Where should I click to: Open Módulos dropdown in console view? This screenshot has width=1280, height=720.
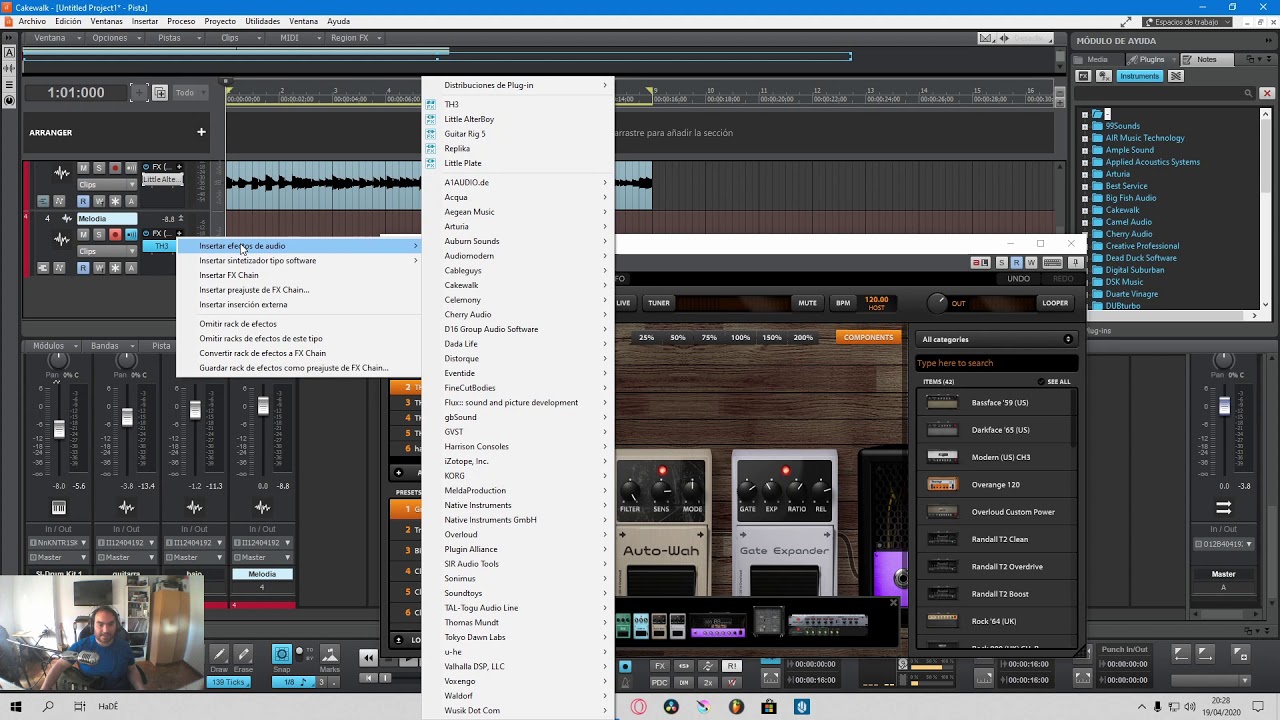(52, 346)
